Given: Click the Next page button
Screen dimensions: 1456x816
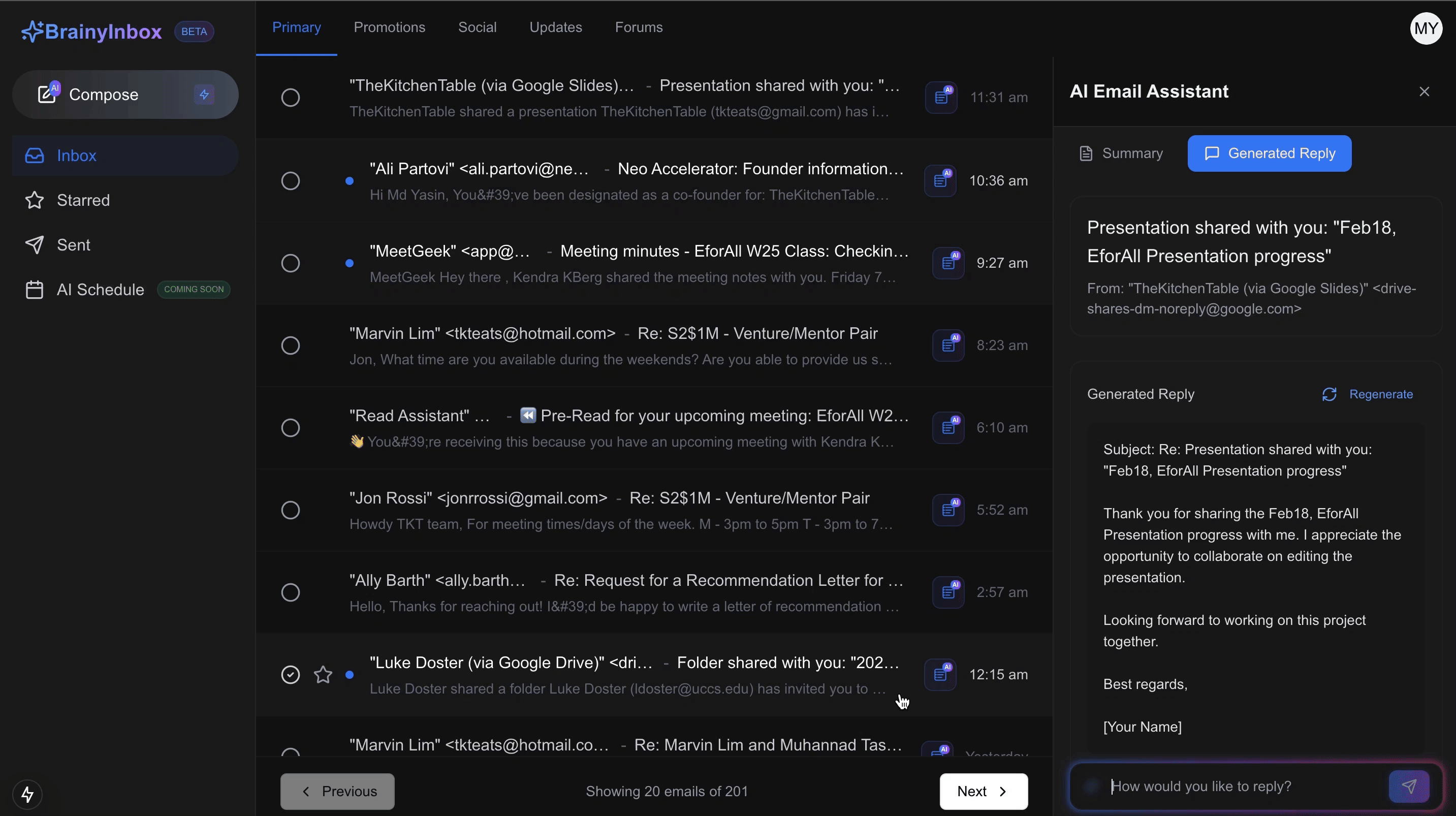Looking at the screenshot, I should tap(984, 791).
